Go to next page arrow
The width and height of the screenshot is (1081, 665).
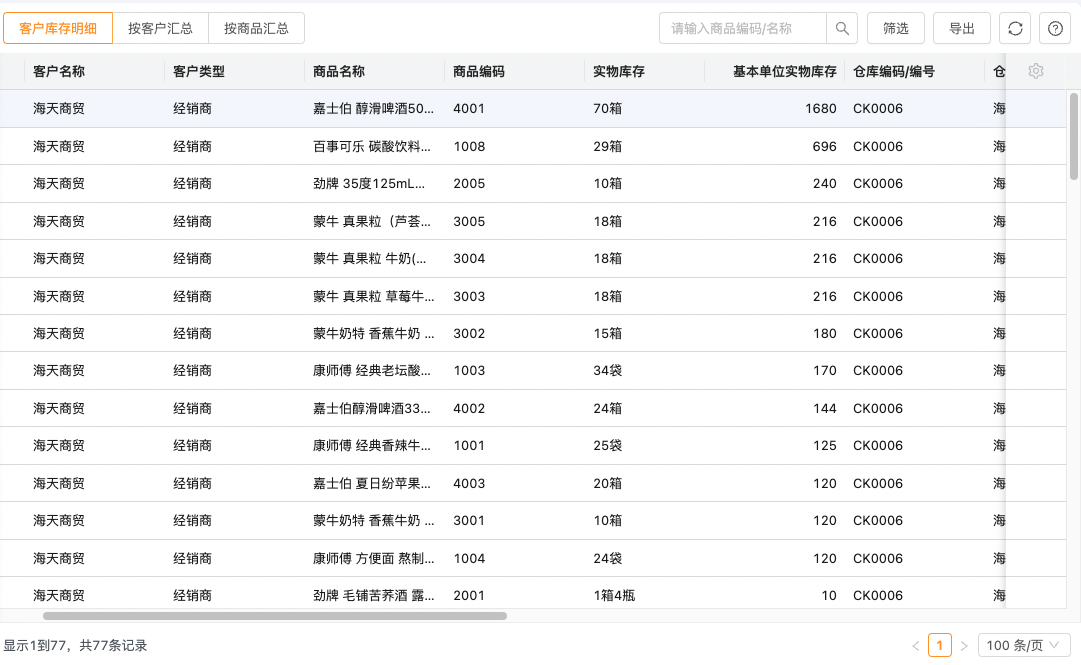point(964,646)
